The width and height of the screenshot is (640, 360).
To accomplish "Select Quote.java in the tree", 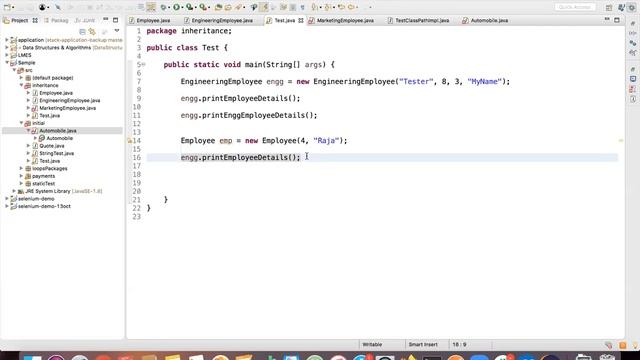I will coord(52,146).
